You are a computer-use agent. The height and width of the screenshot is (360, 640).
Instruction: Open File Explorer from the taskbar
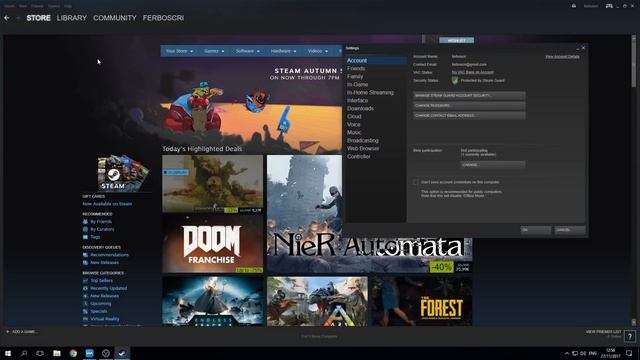[x=57, y=353]
